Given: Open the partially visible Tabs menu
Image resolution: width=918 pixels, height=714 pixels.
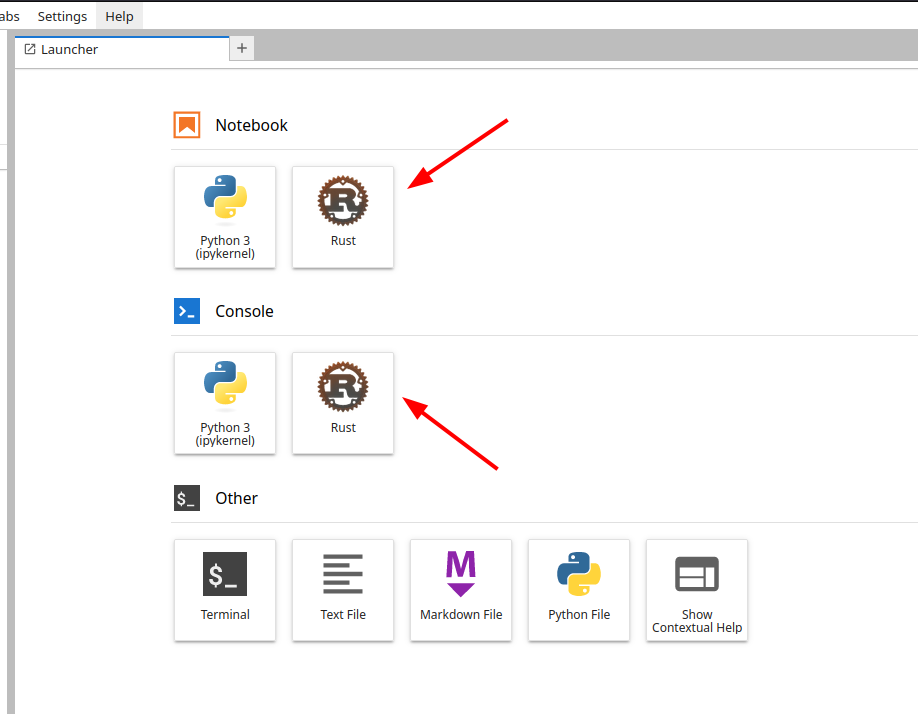Looking at the screenshot, I should (x=9, y=16).
